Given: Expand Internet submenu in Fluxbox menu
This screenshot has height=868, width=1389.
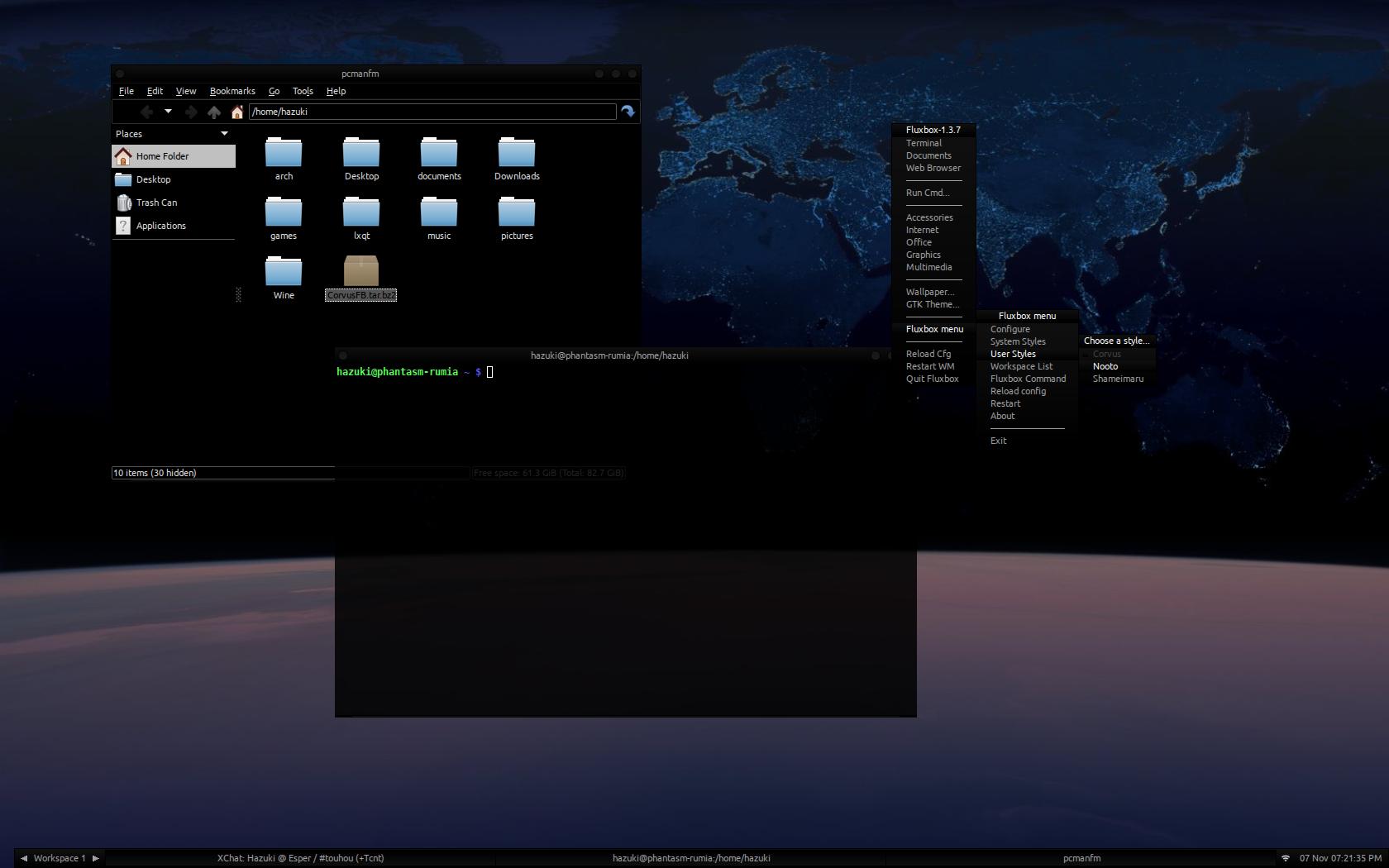Looking at the screenshot, I should (934, 230).
